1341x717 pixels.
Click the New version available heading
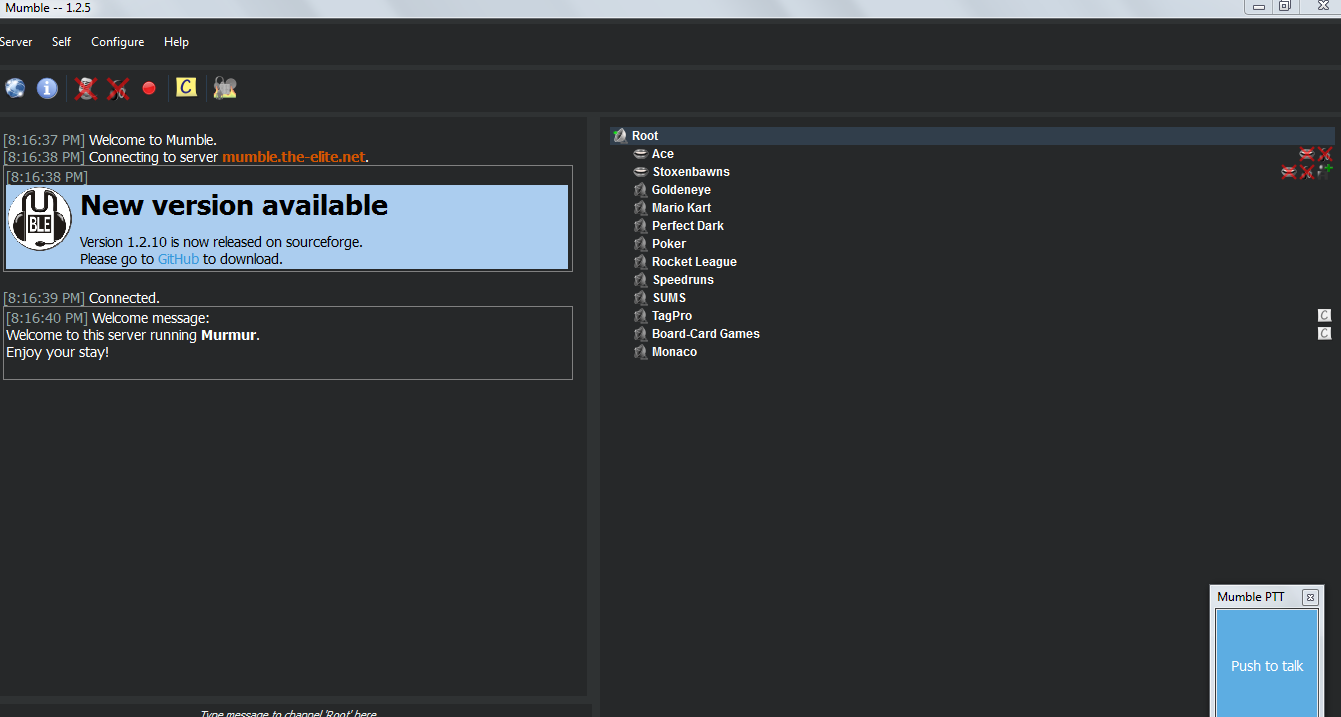coord(234,205)
